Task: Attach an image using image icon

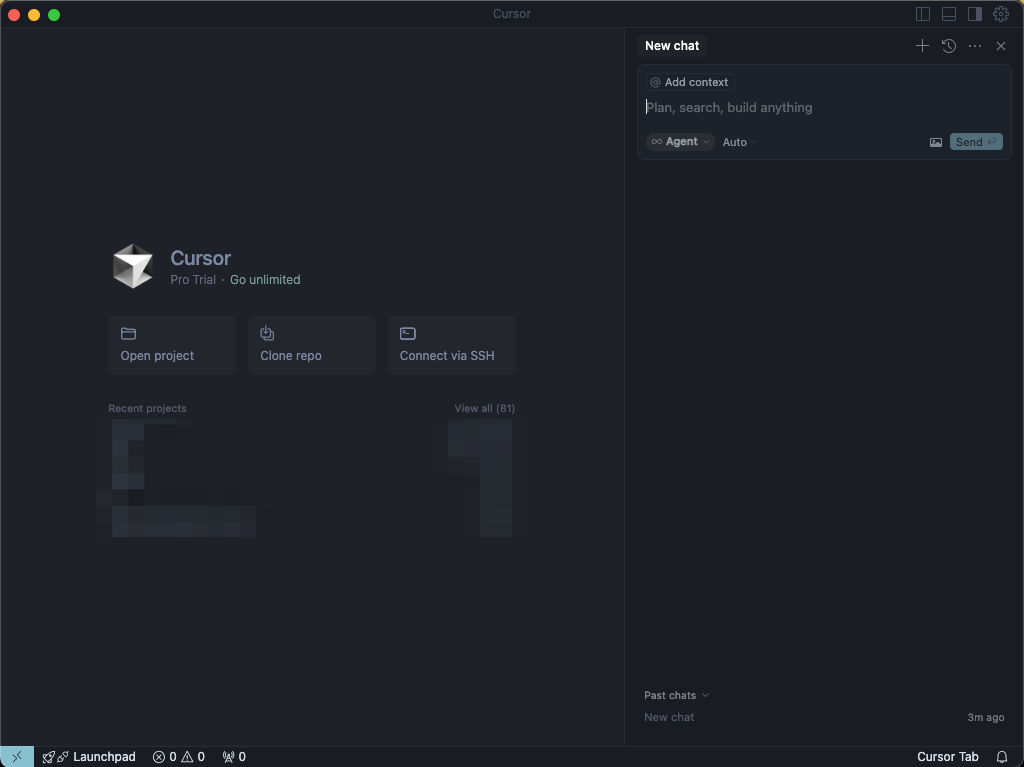Action: point(935,142)
